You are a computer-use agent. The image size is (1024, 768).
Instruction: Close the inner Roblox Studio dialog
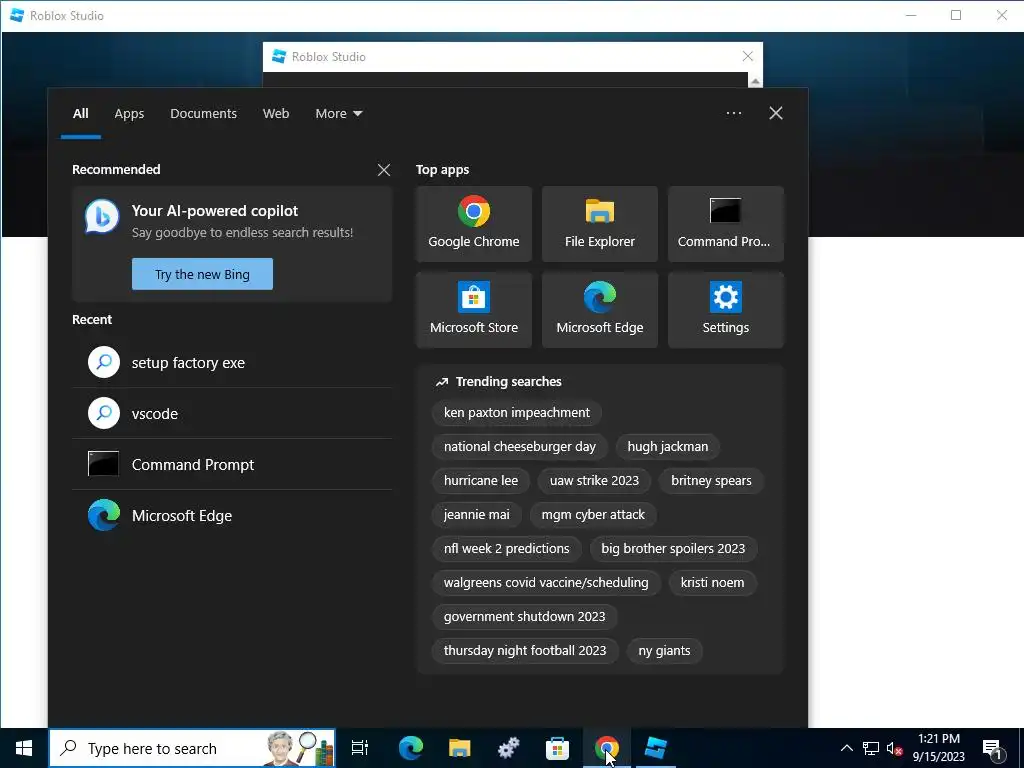[x=748, y=57]
